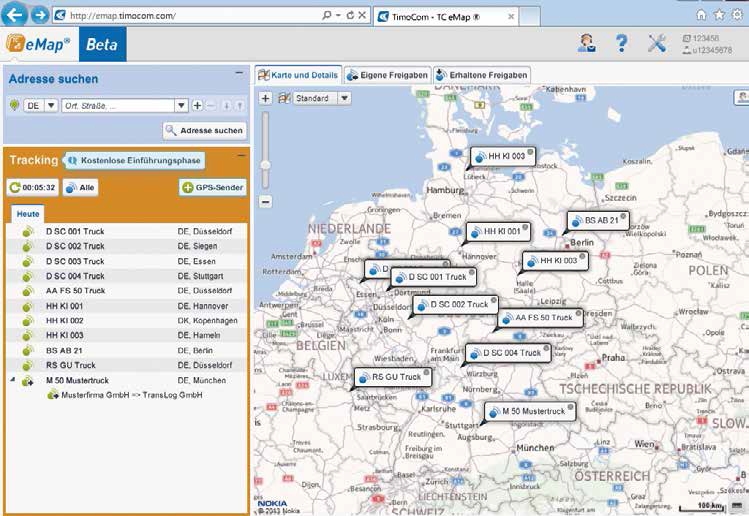Image resolution: width=749 pixels, height=516 pixels.
Task: Select D SC 002 Truck in the vehicle list
Action: point(127,246)
